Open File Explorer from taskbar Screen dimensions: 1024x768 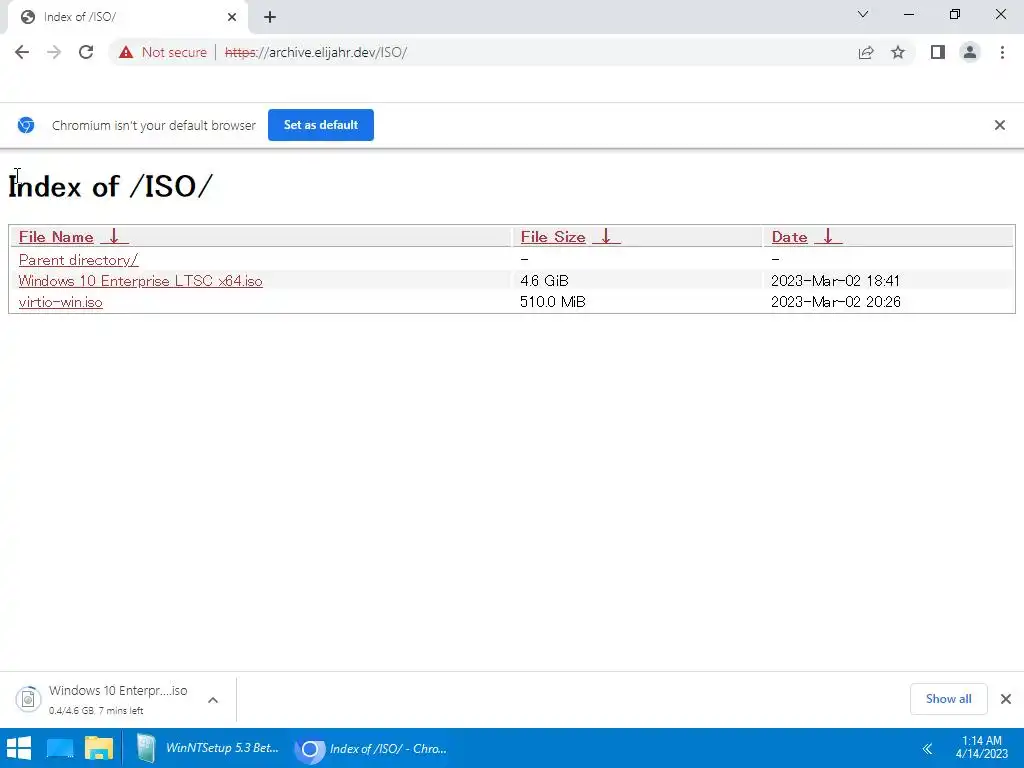99,748
